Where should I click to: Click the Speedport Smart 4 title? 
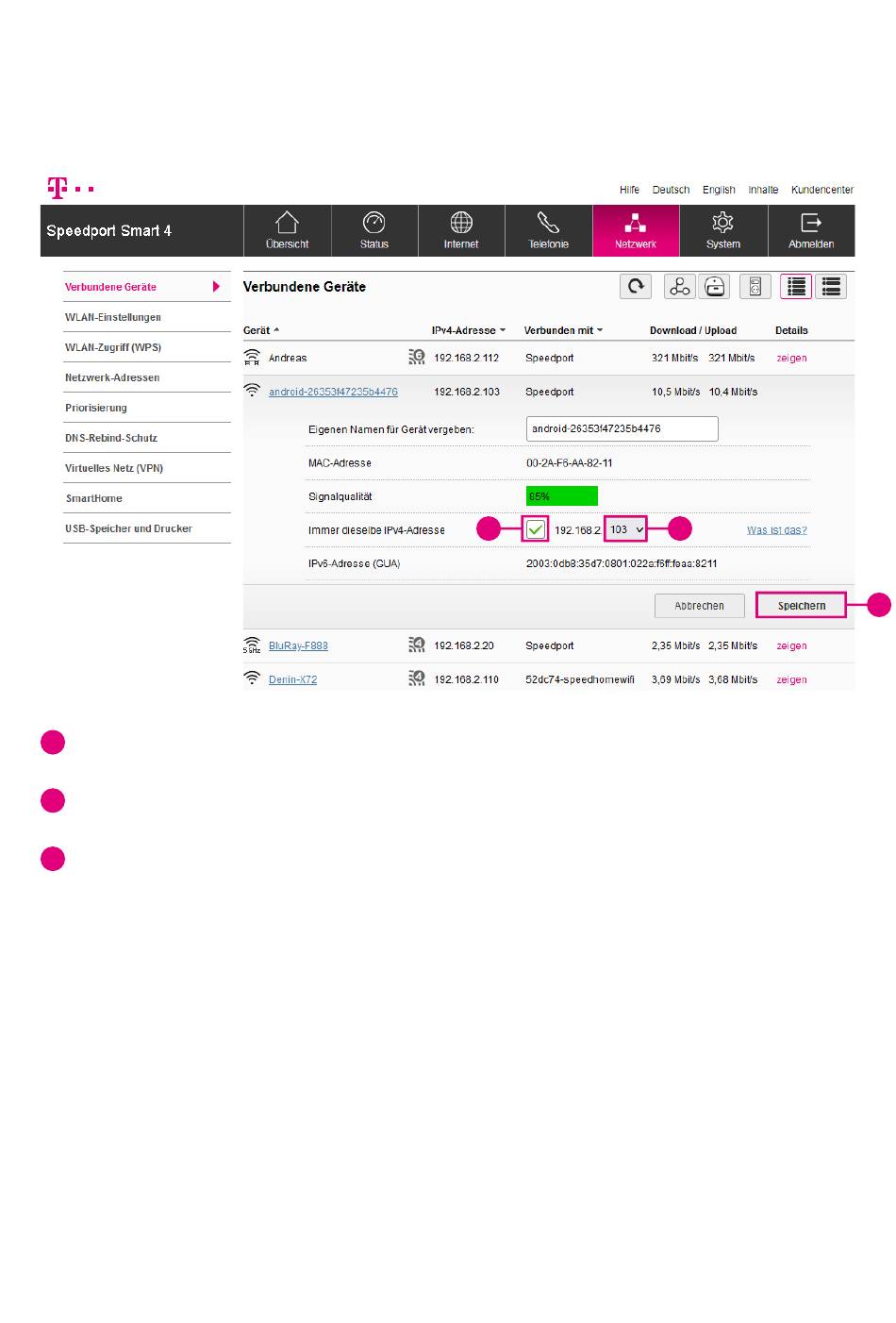108,231
